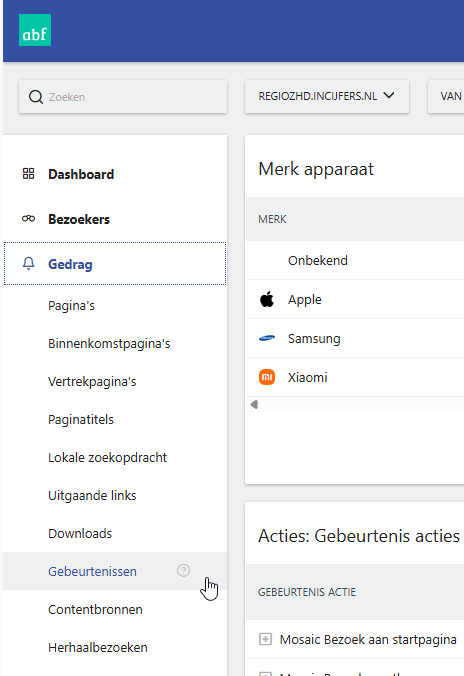Click the Apple logo icon

267,299
